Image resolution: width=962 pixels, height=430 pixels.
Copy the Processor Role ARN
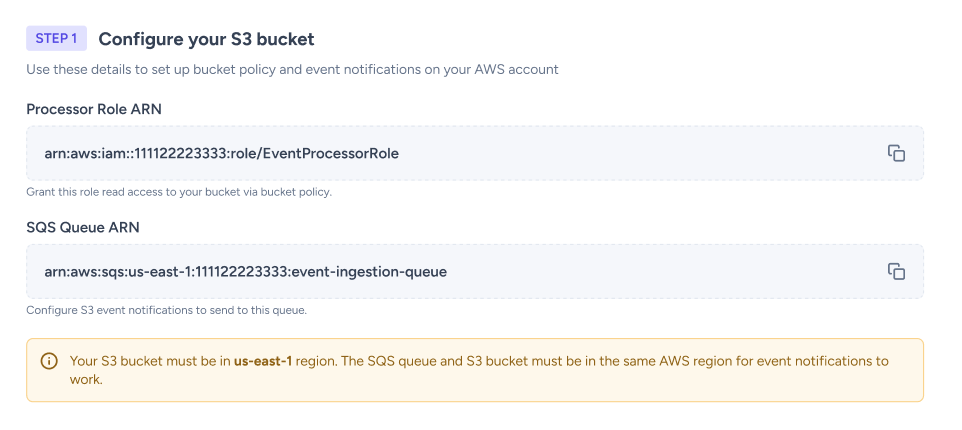(896, 153)
